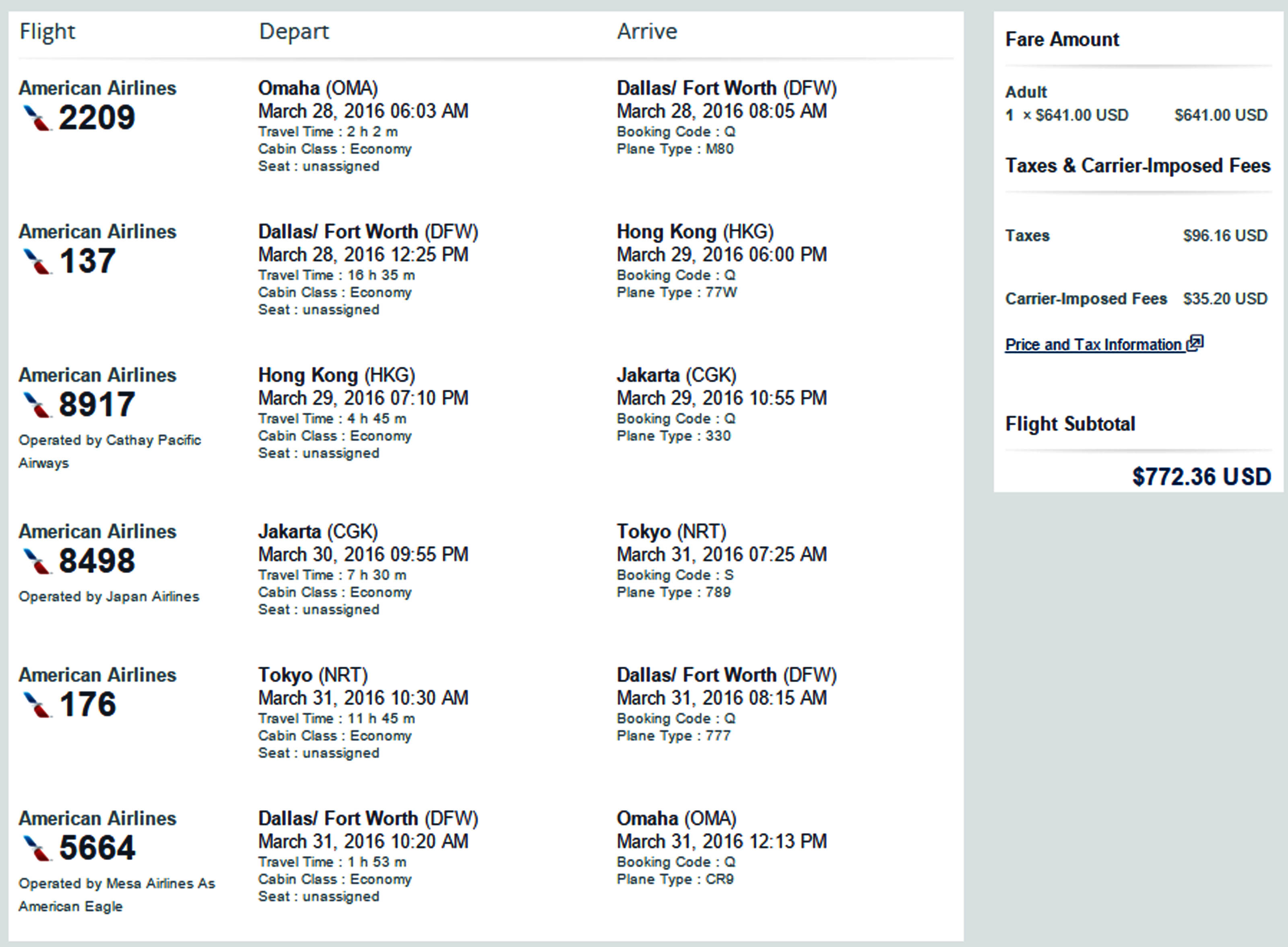Click flight number 2209
This screenshot has width=1288, height=947.
(97, 118)
